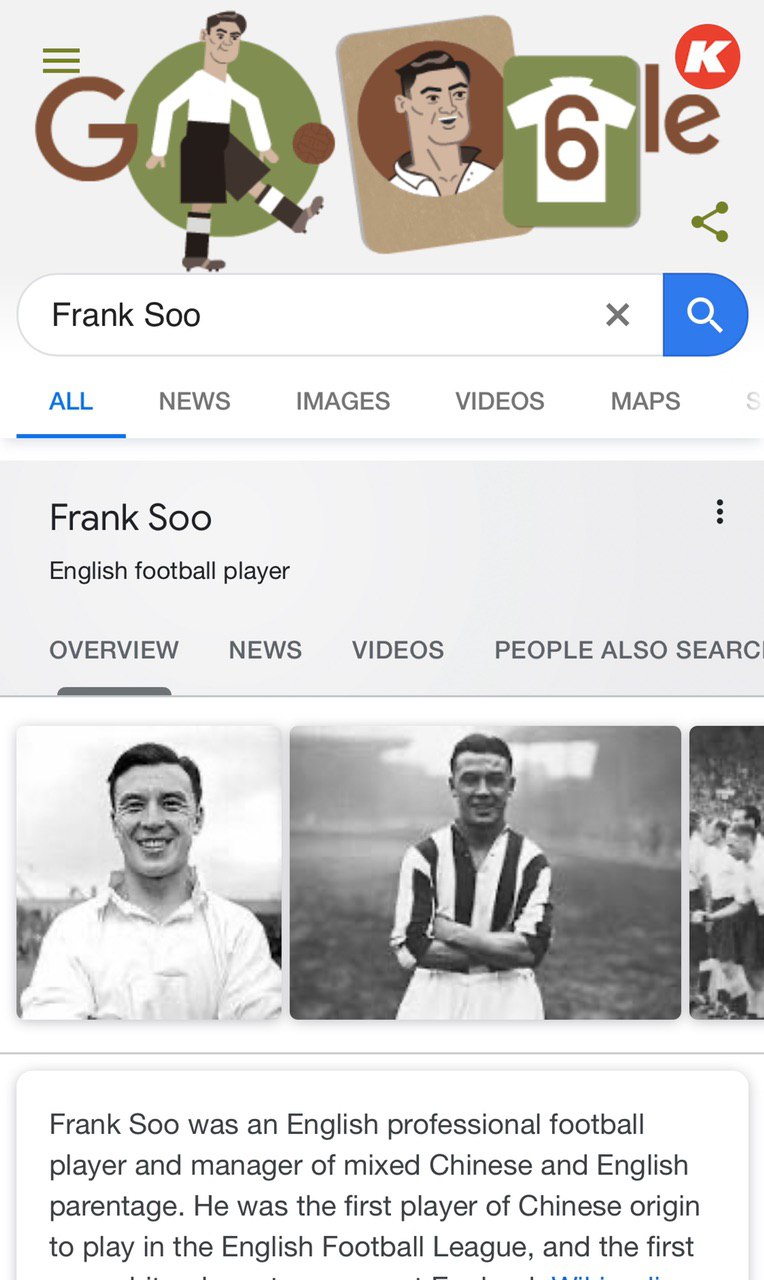764x1280 pixels.
Task: Switch to the NEWS search tab
Action: (194, 401)
